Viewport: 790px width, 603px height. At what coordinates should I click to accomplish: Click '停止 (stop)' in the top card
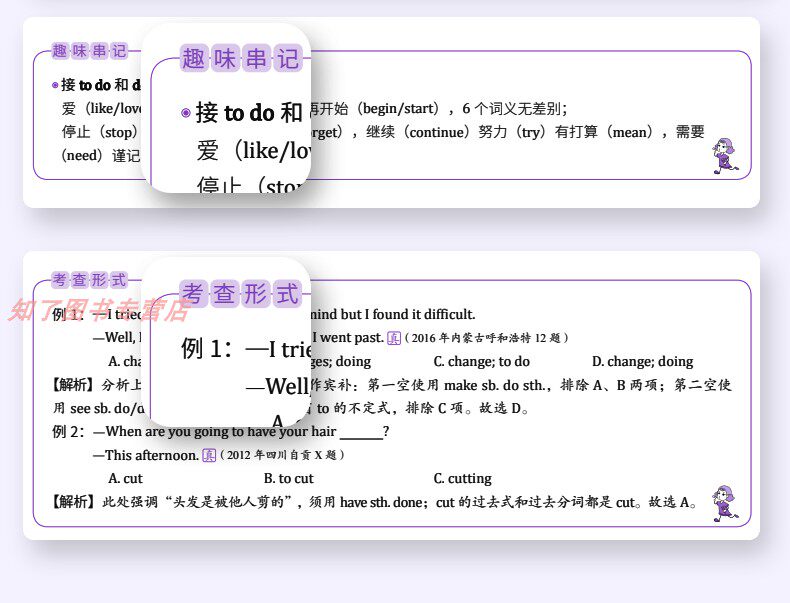(99, 132)
